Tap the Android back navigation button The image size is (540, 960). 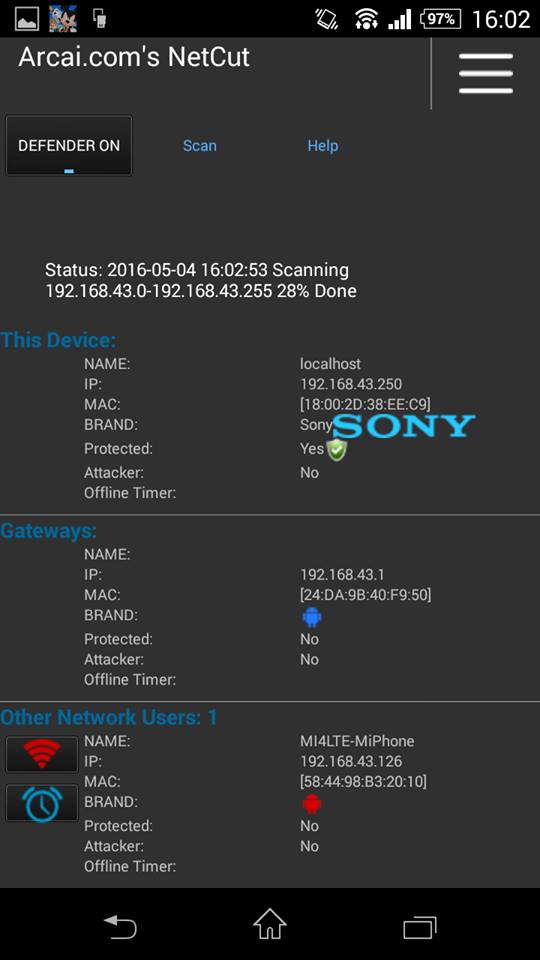[120, 926]
